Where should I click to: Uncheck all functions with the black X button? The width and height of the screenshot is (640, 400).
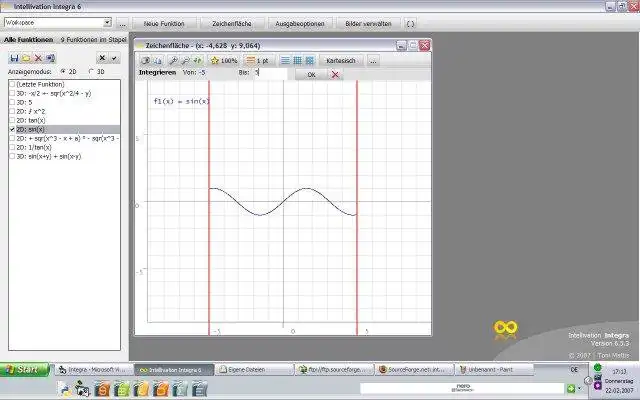click(x=102, y=58)
